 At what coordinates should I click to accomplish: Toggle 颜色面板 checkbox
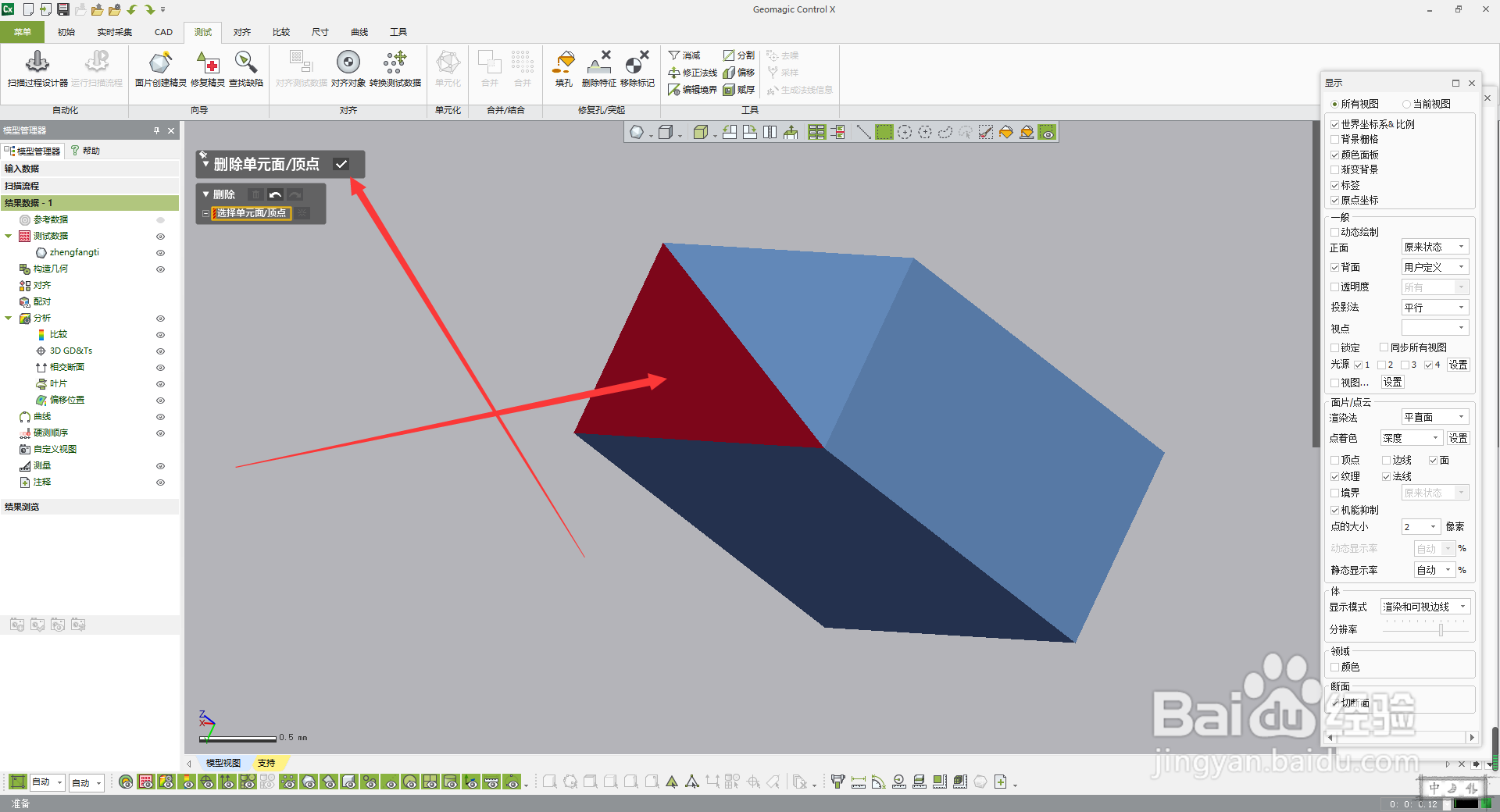(x=1335, y=155)
